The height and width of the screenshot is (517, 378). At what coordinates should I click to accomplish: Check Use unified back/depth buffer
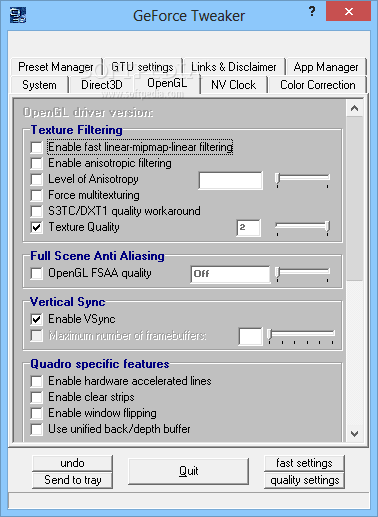pyautogui.click(x=36, y=429)
